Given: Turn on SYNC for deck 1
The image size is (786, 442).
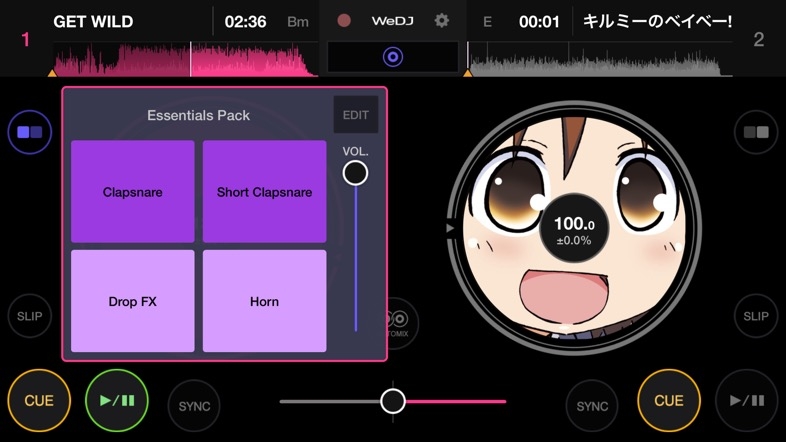Looking at the screenshot, I should coord(194,406).
